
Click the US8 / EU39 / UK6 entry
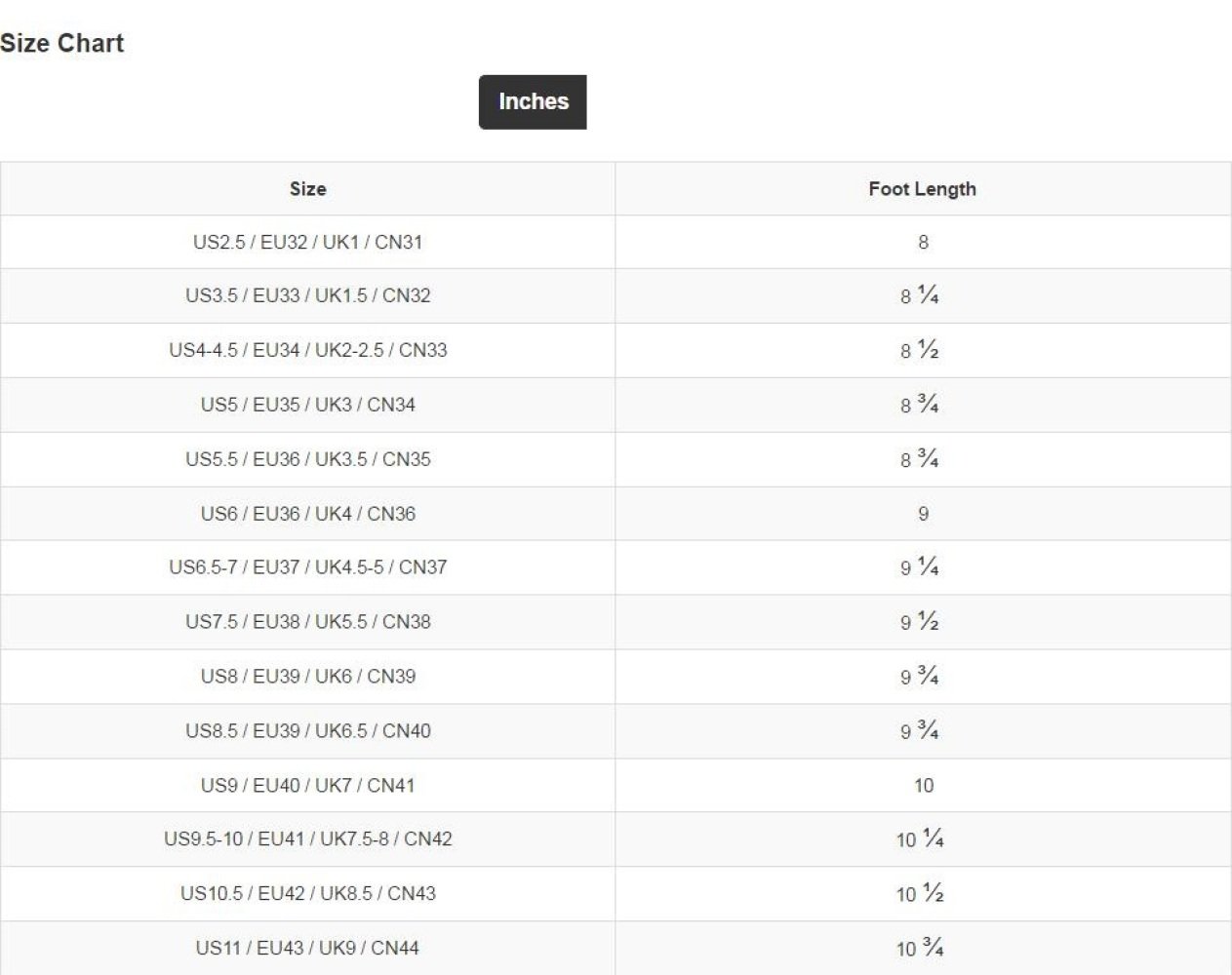tap(307, 676)
